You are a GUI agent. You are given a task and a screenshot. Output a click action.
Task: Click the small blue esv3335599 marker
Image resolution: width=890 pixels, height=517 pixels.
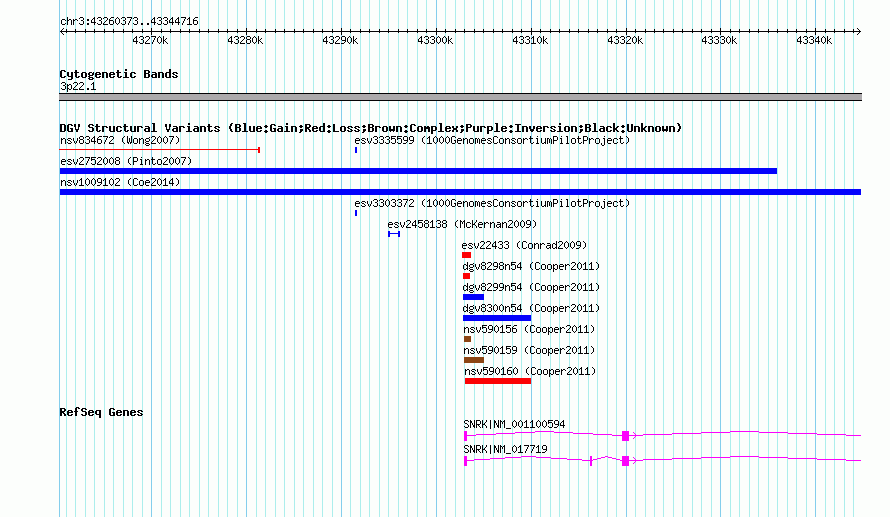click(356, 150)
